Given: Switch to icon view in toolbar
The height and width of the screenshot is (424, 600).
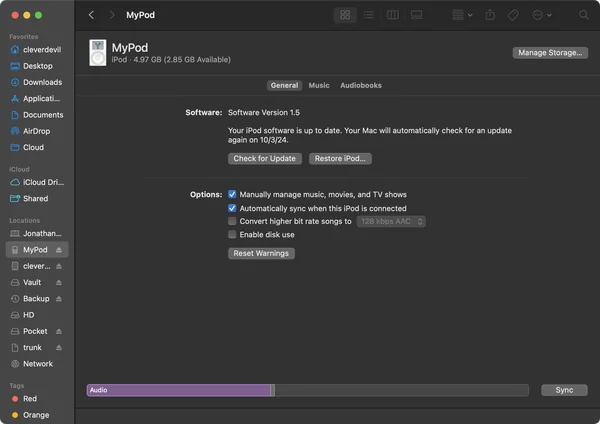Looking at the screenshot, I should (x=345, y=15).
